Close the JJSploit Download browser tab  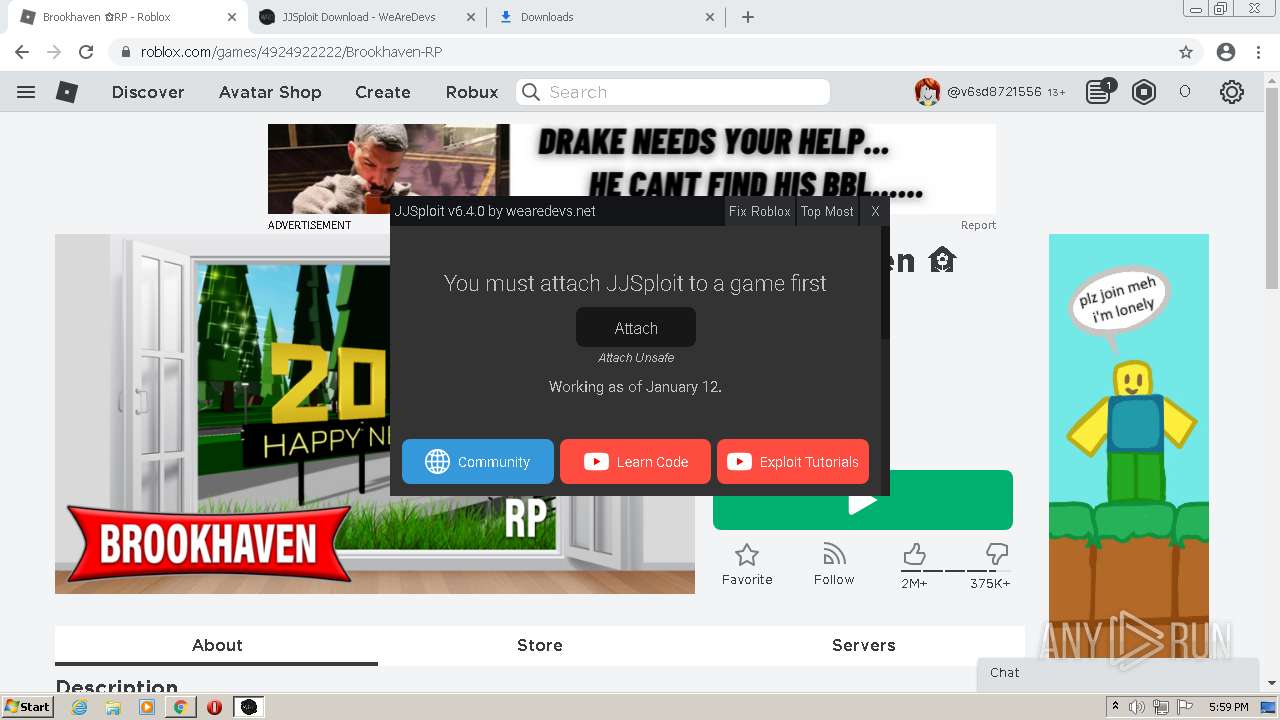click(471, 17)
